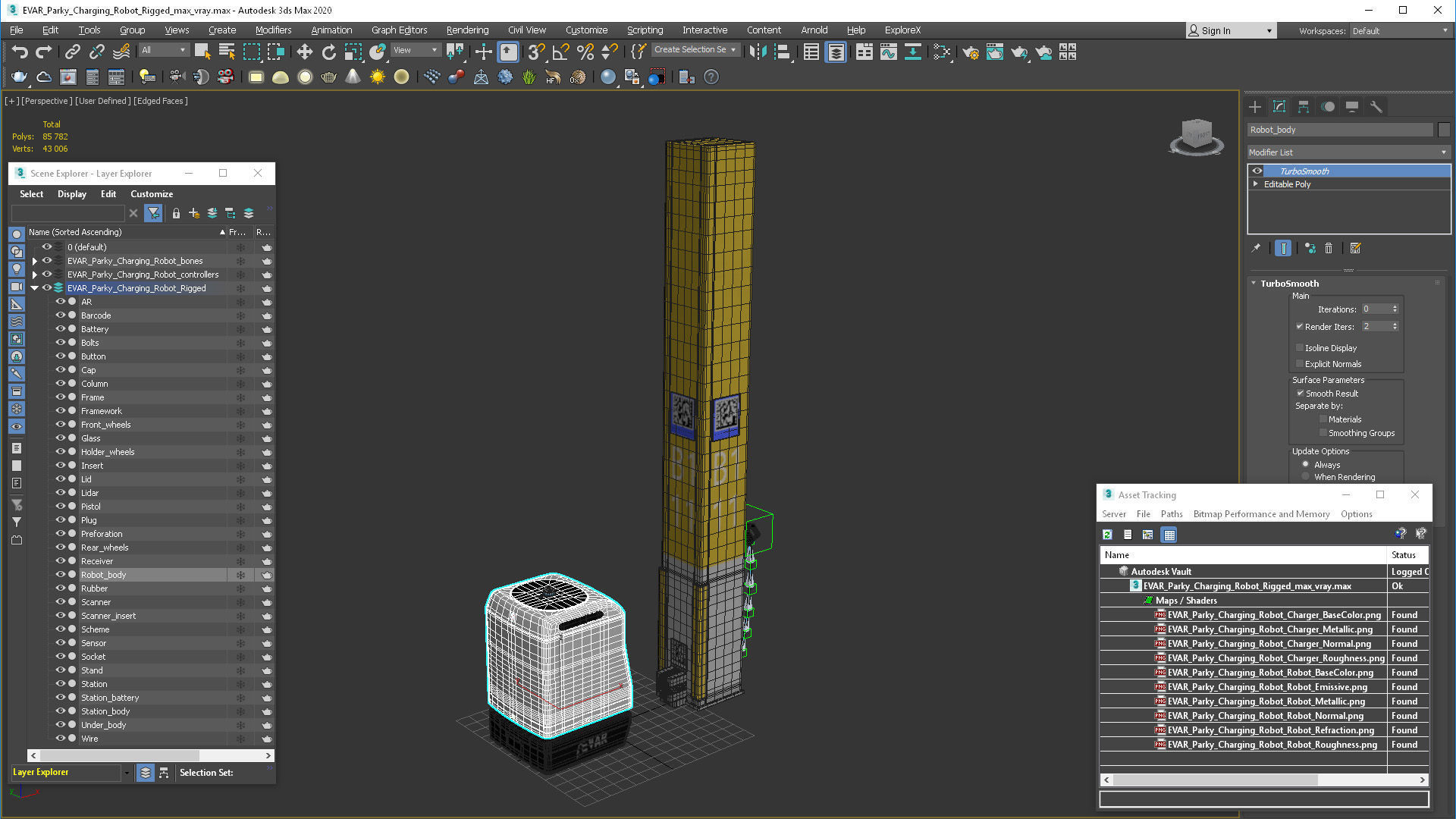
Task: Toggle visibility of Robot_body
Action: coord(61,575)
